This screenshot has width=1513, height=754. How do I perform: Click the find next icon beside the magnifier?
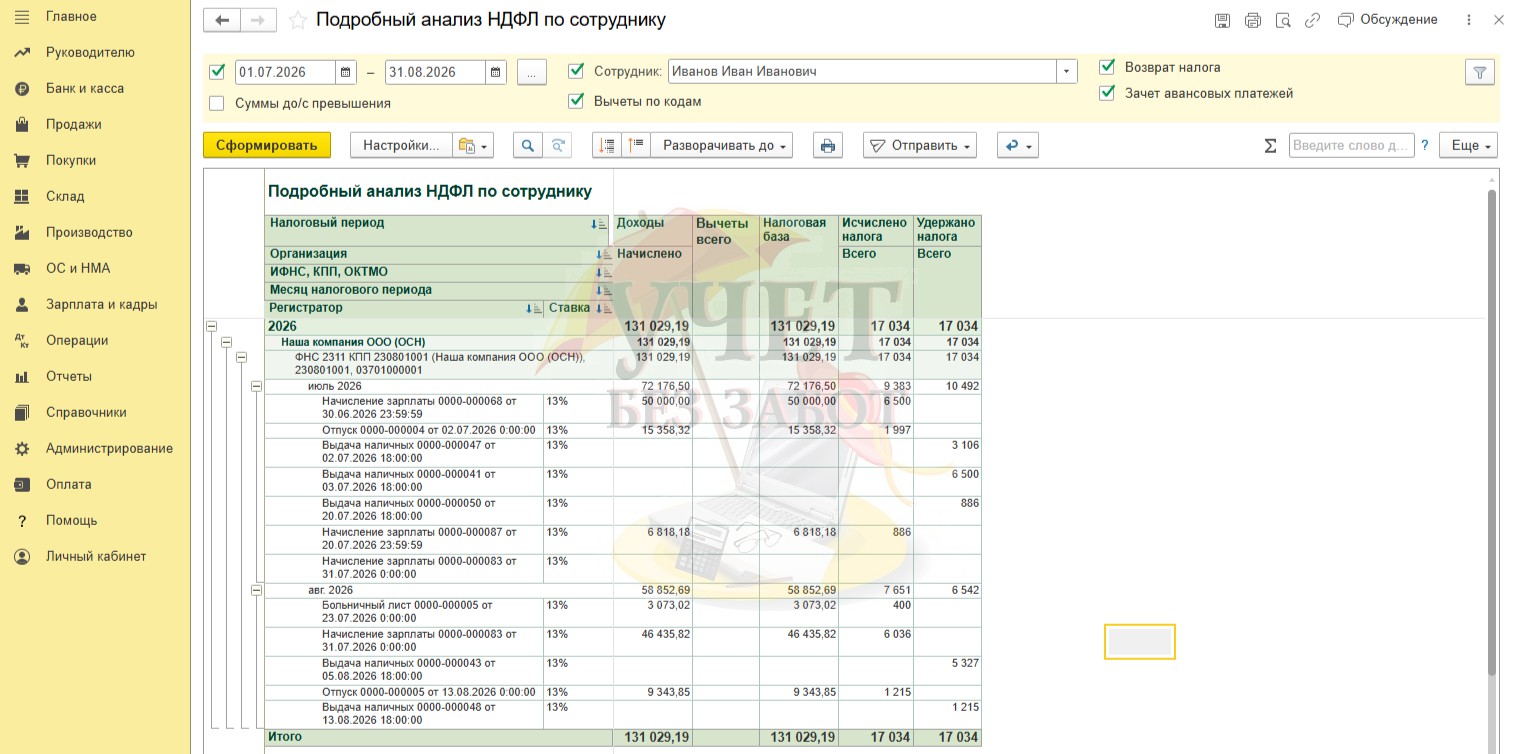point(558,145)
